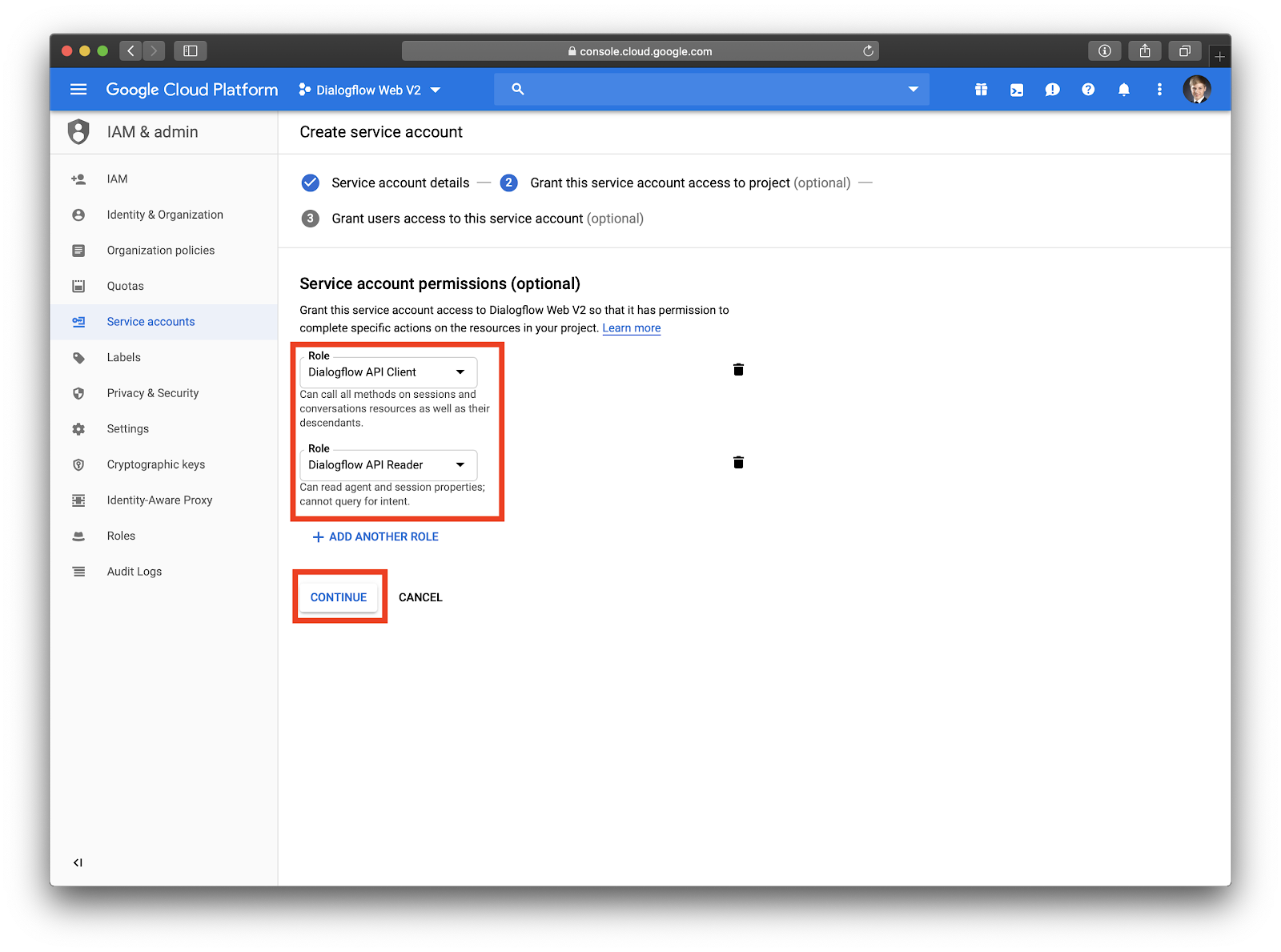Go back with browser back arrow
Screen dimensions: 1281x952
131,50
